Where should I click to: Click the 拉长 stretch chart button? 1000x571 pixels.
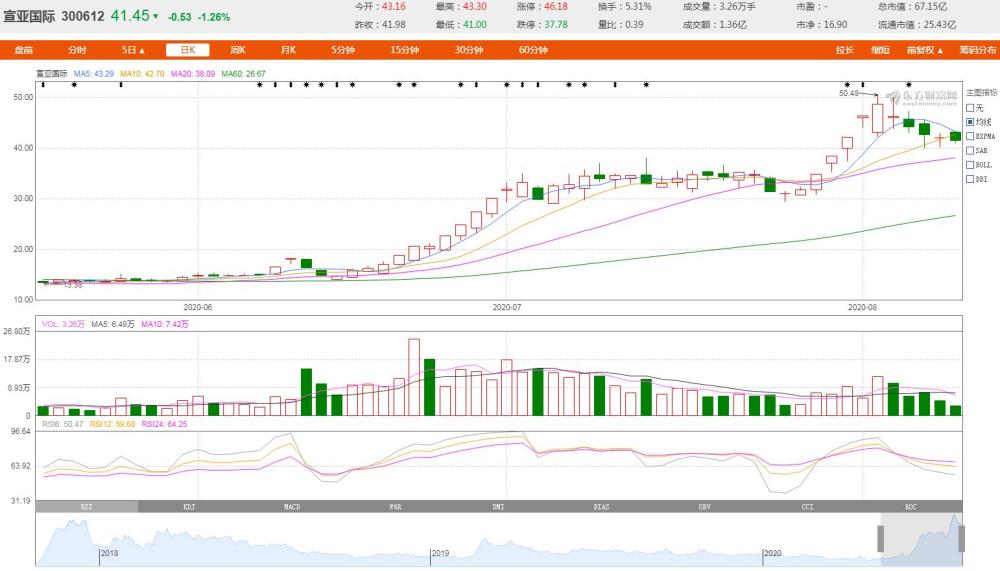pyautogui.click(x=845, y=50)
